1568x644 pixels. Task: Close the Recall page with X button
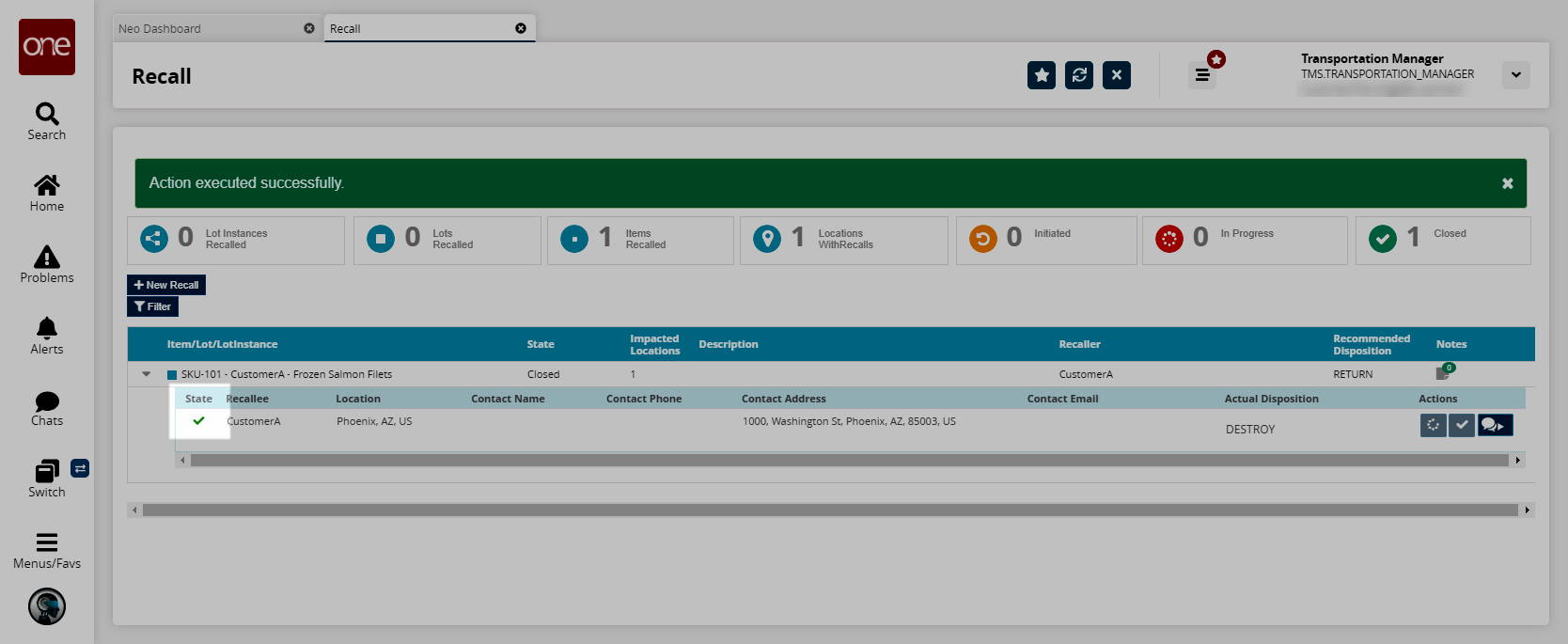point(1117,75)
